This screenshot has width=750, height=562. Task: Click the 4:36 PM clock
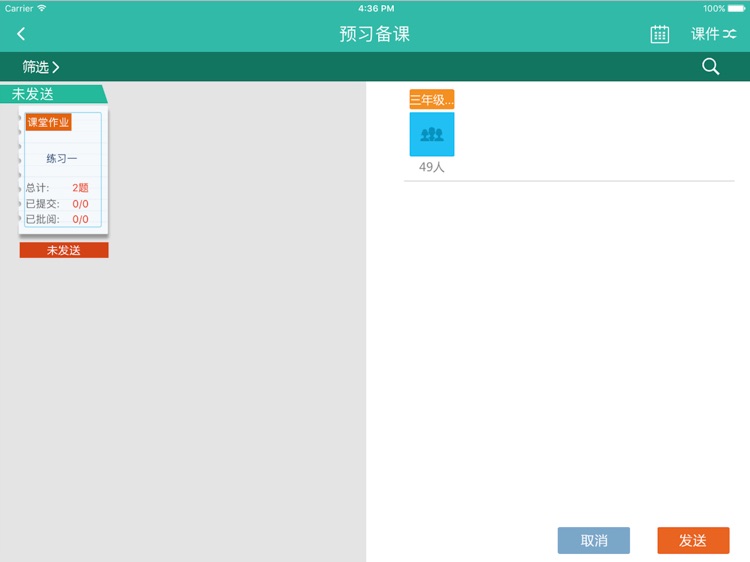pos(376,9)
